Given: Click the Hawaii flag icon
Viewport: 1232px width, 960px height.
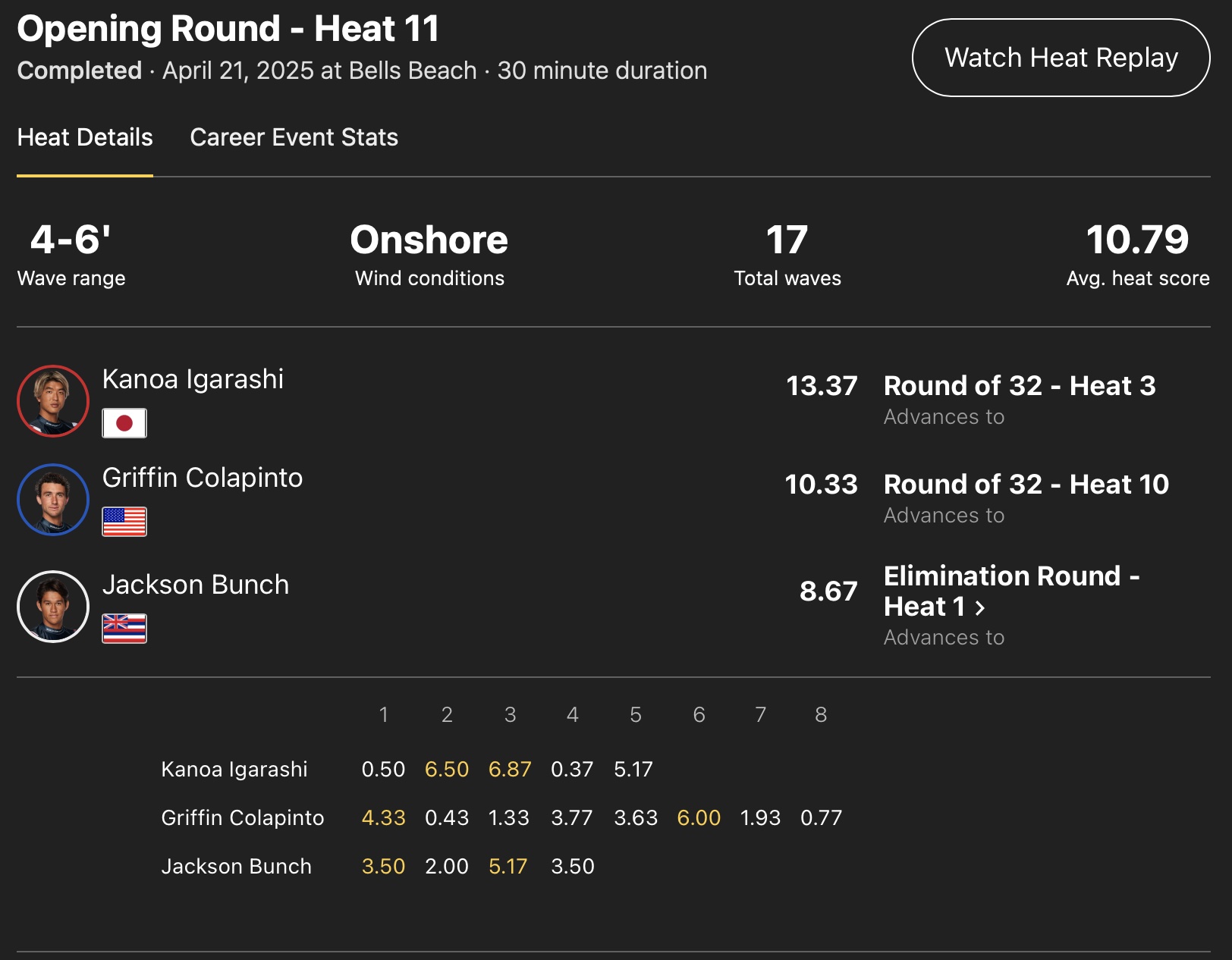Looking at the screenshot, I should point(124,629).
